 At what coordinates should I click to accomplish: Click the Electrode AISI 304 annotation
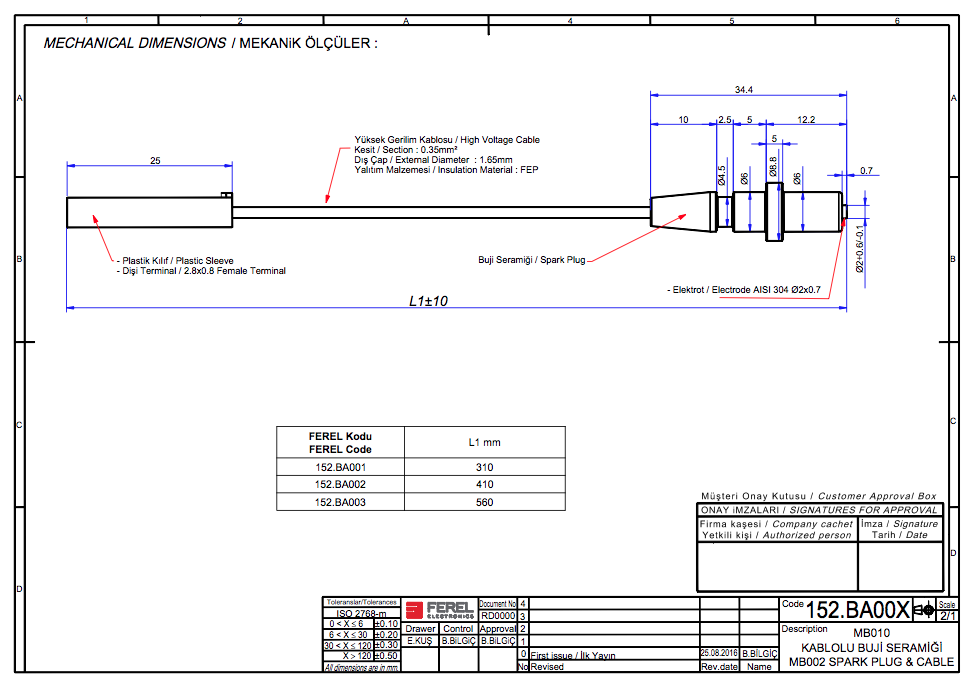(x=746, y=290)
